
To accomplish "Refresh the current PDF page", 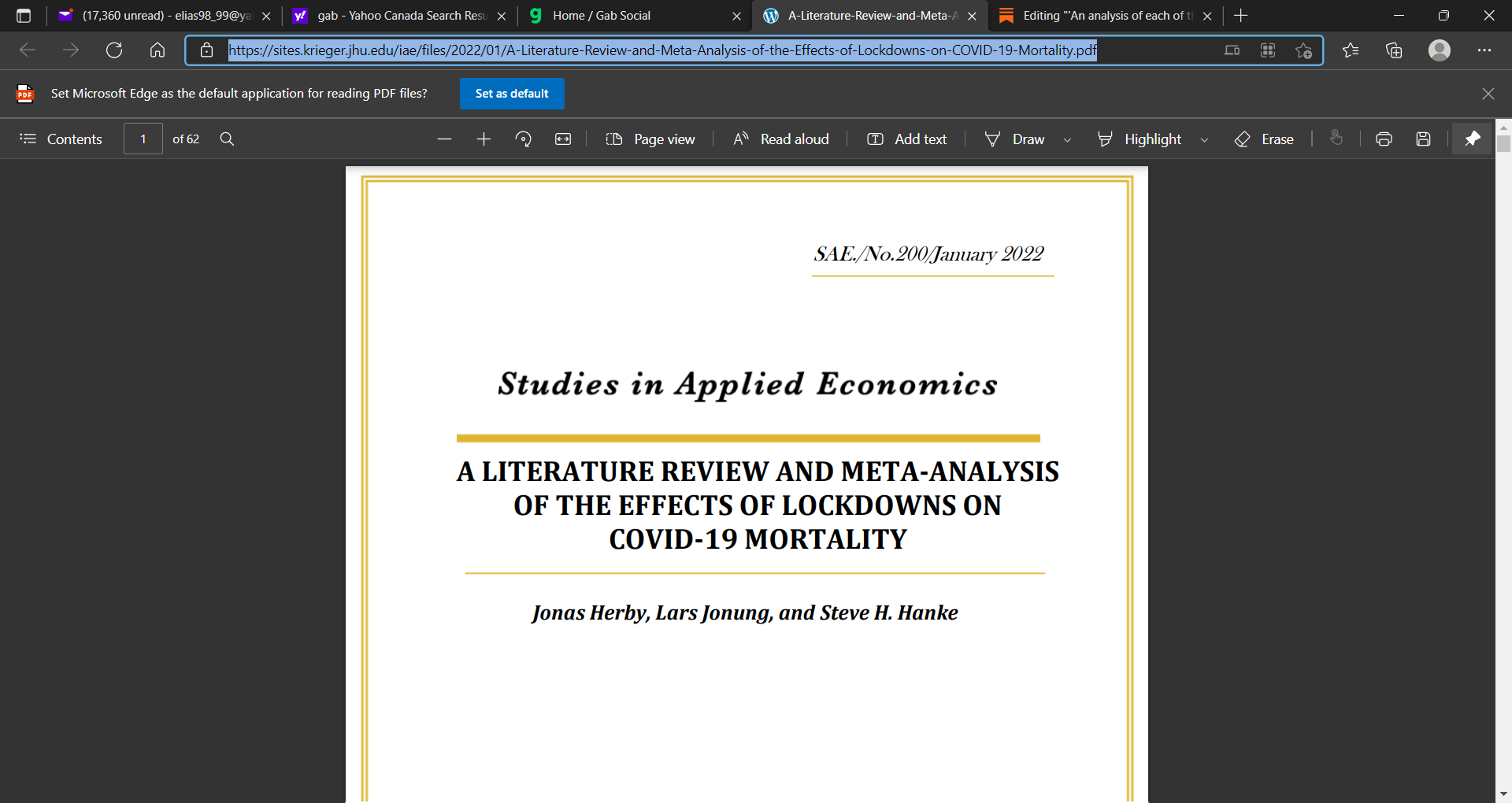I will click(114, 50).
